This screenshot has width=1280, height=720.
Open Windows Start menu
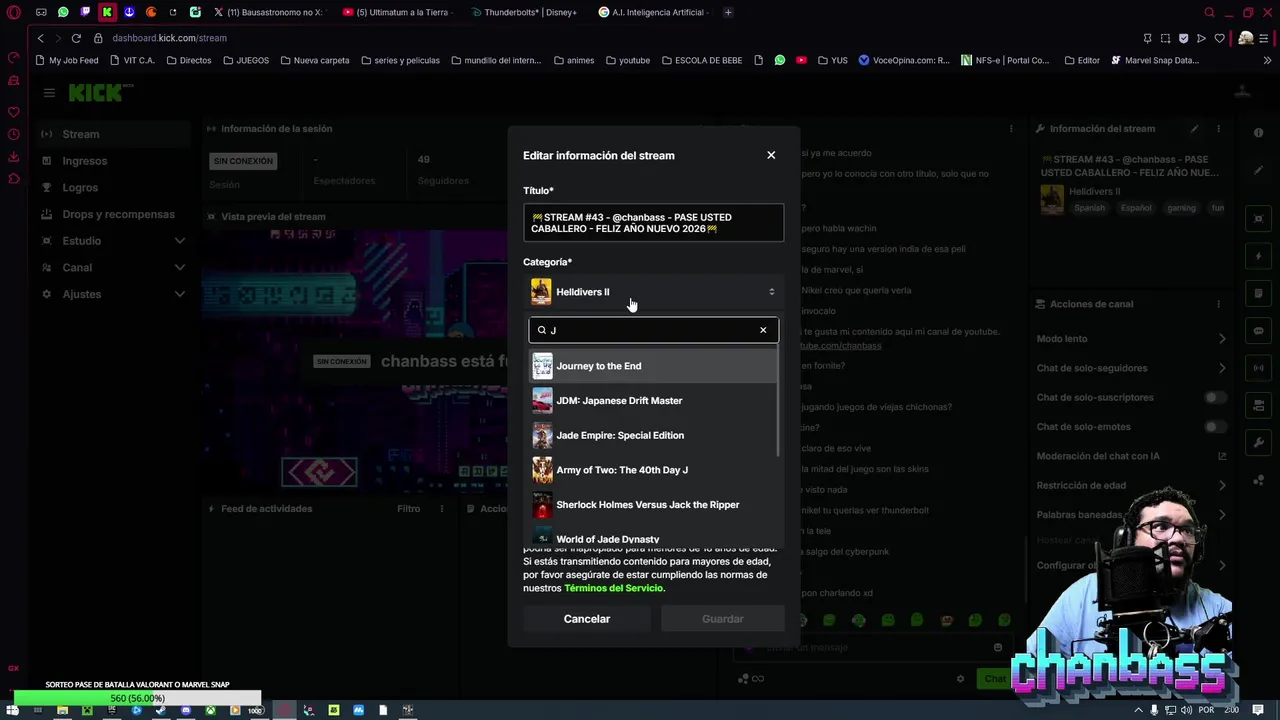pyautogui.click(x=13, y=710)
